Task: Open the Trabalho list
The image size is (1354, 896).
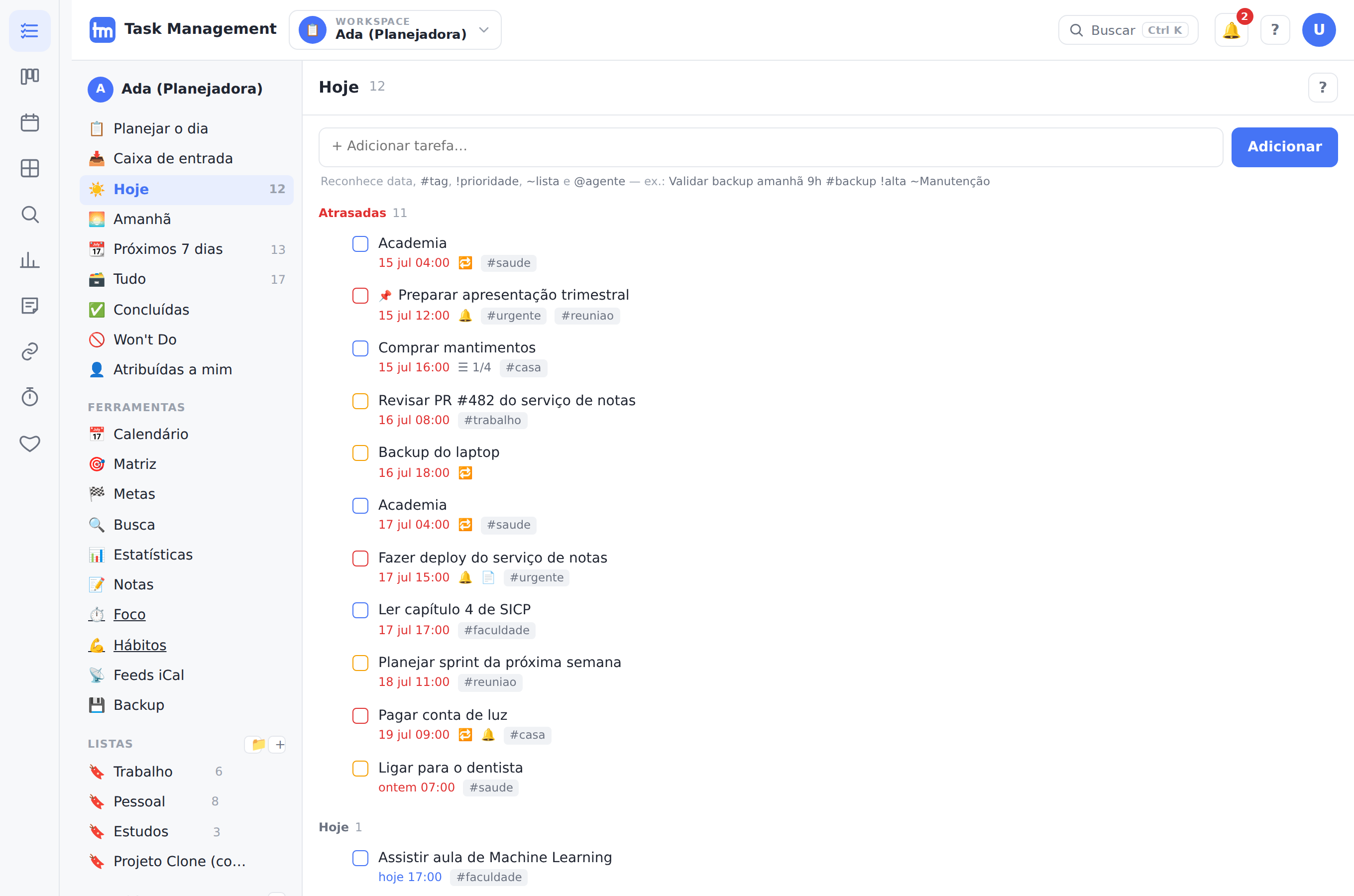Action: [186, 772]
